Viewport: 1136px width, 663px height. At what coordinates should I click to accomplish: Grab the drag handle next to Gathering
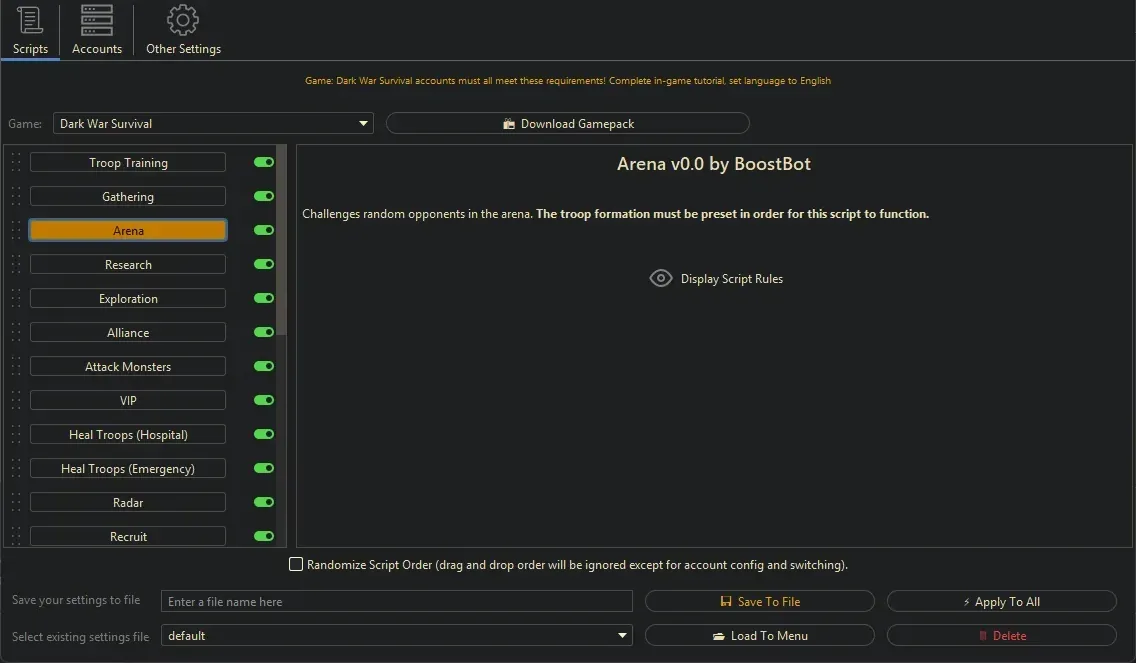[16, 196]
